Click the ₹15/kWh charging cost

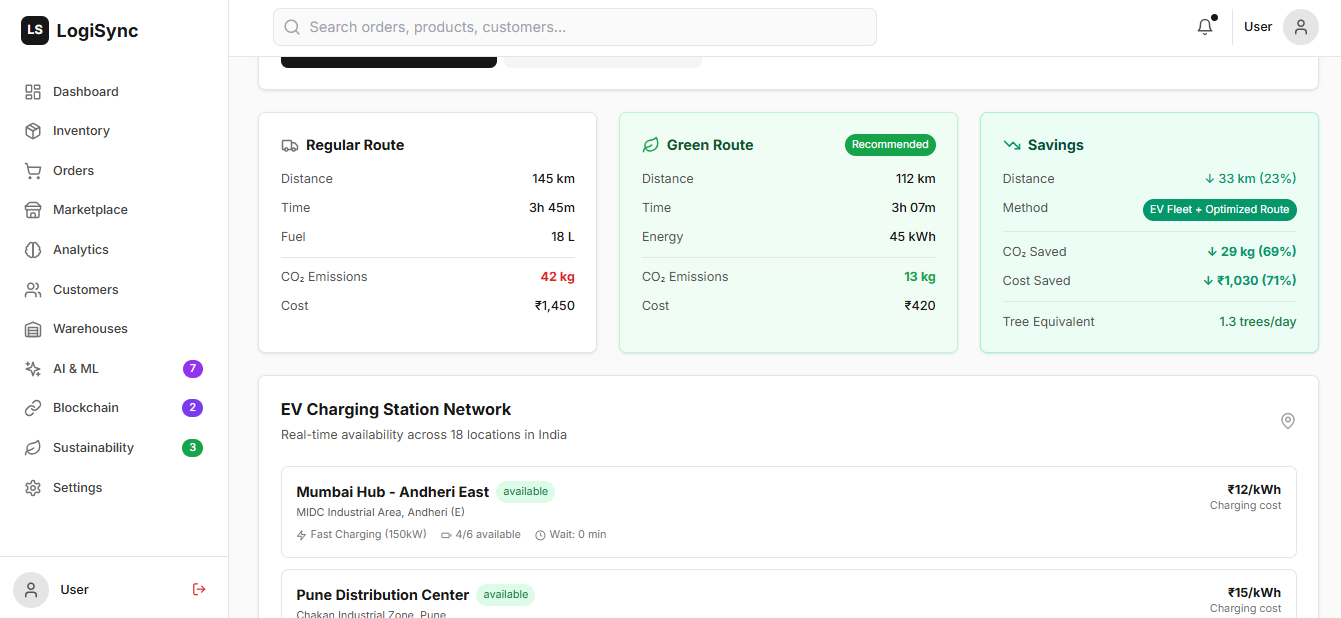1254,593
